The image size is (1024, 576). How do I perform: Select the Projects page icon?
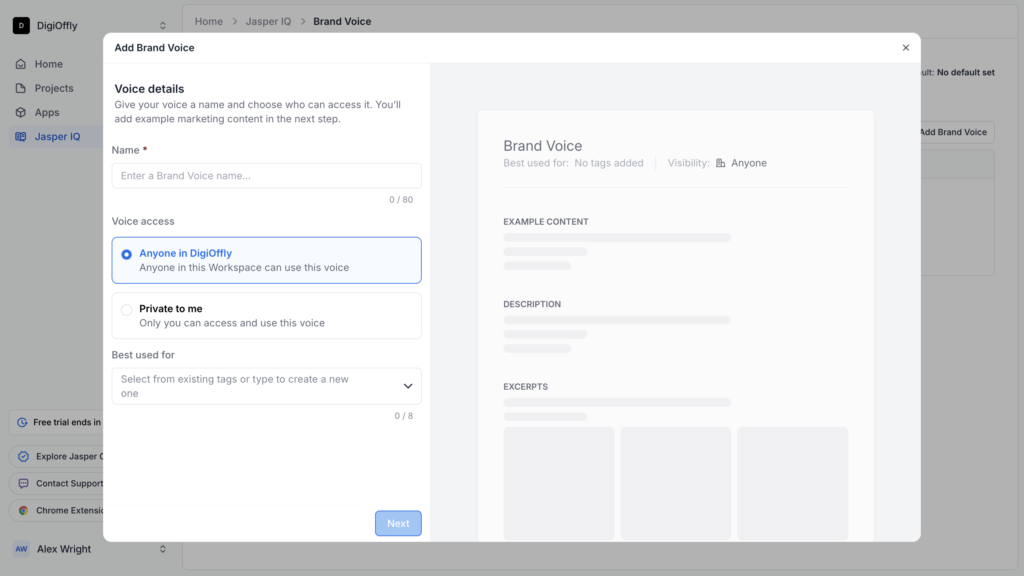tap(21, 88)
